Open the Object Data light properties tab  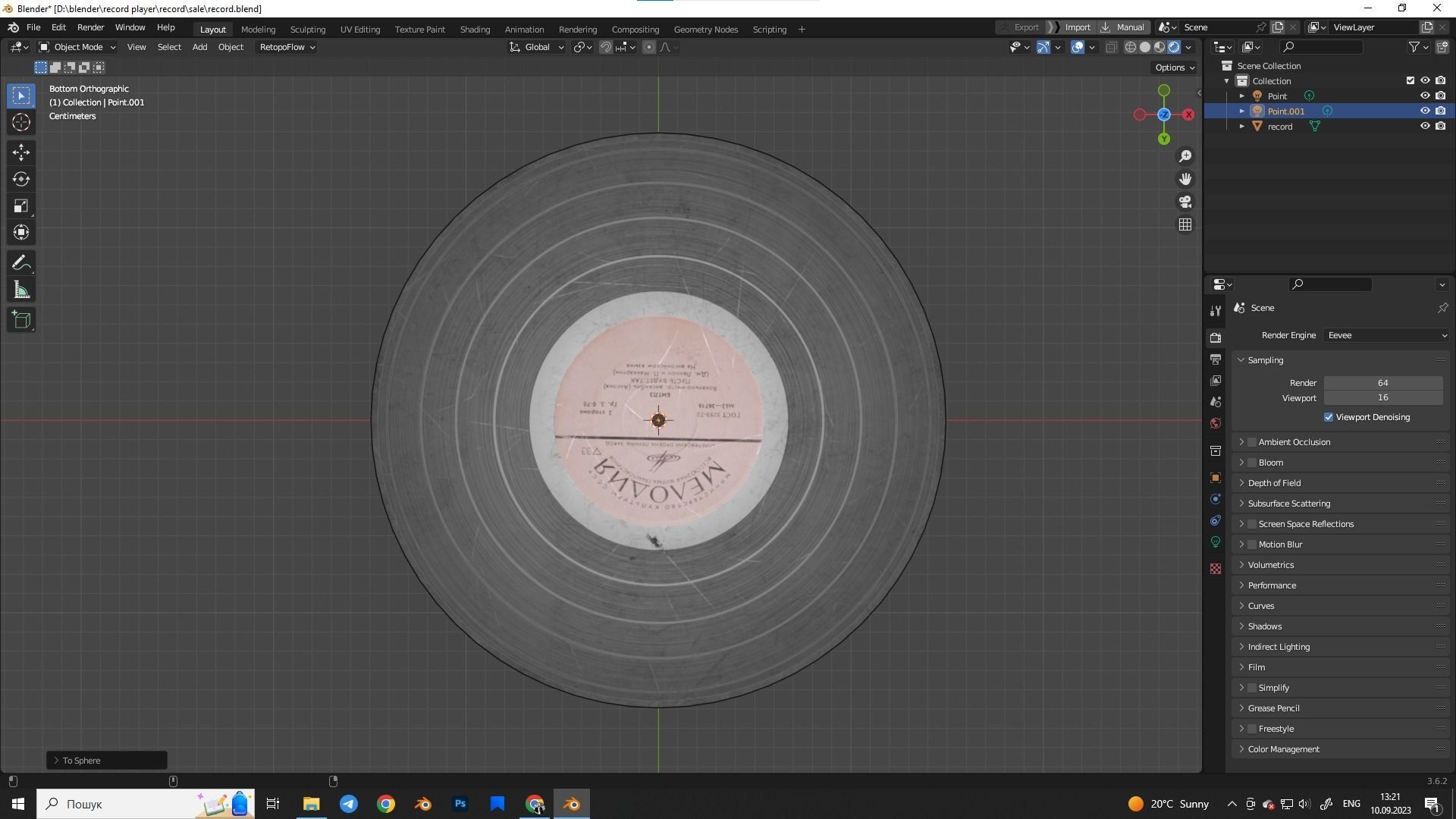(1216, 541)
